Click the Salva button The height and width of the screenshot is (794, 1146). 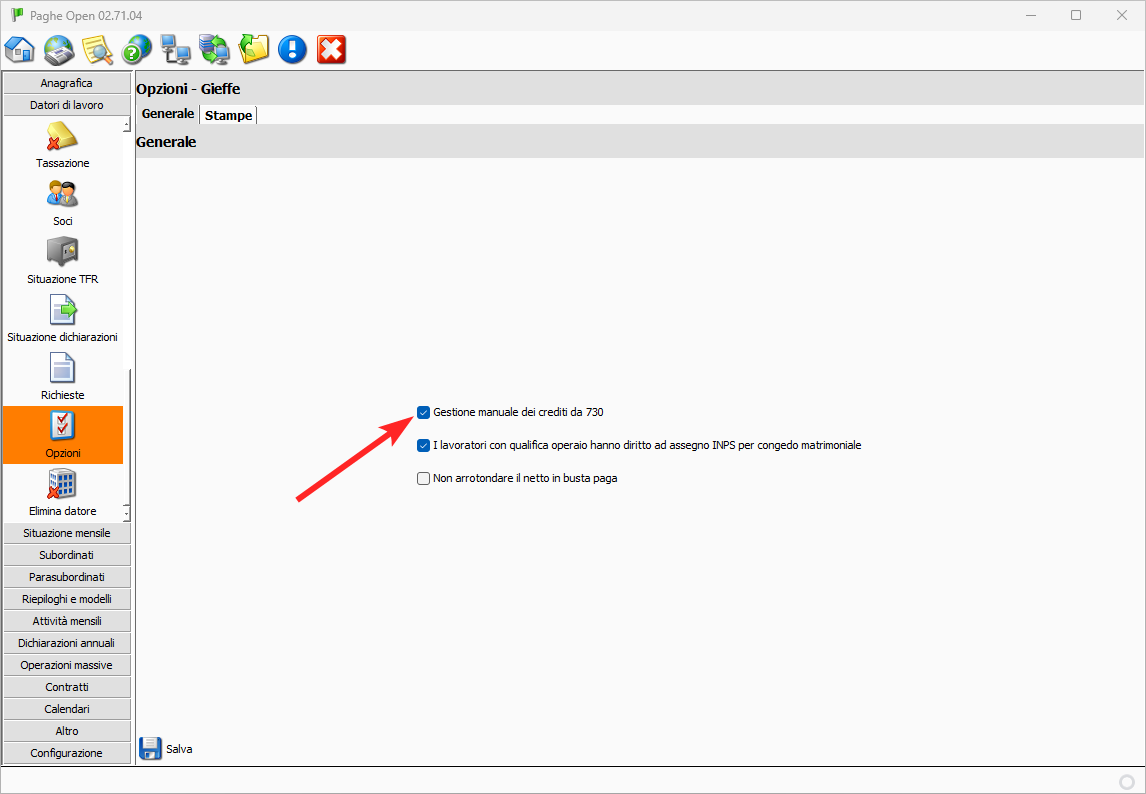pyautogui.click(x=166, y=748)
